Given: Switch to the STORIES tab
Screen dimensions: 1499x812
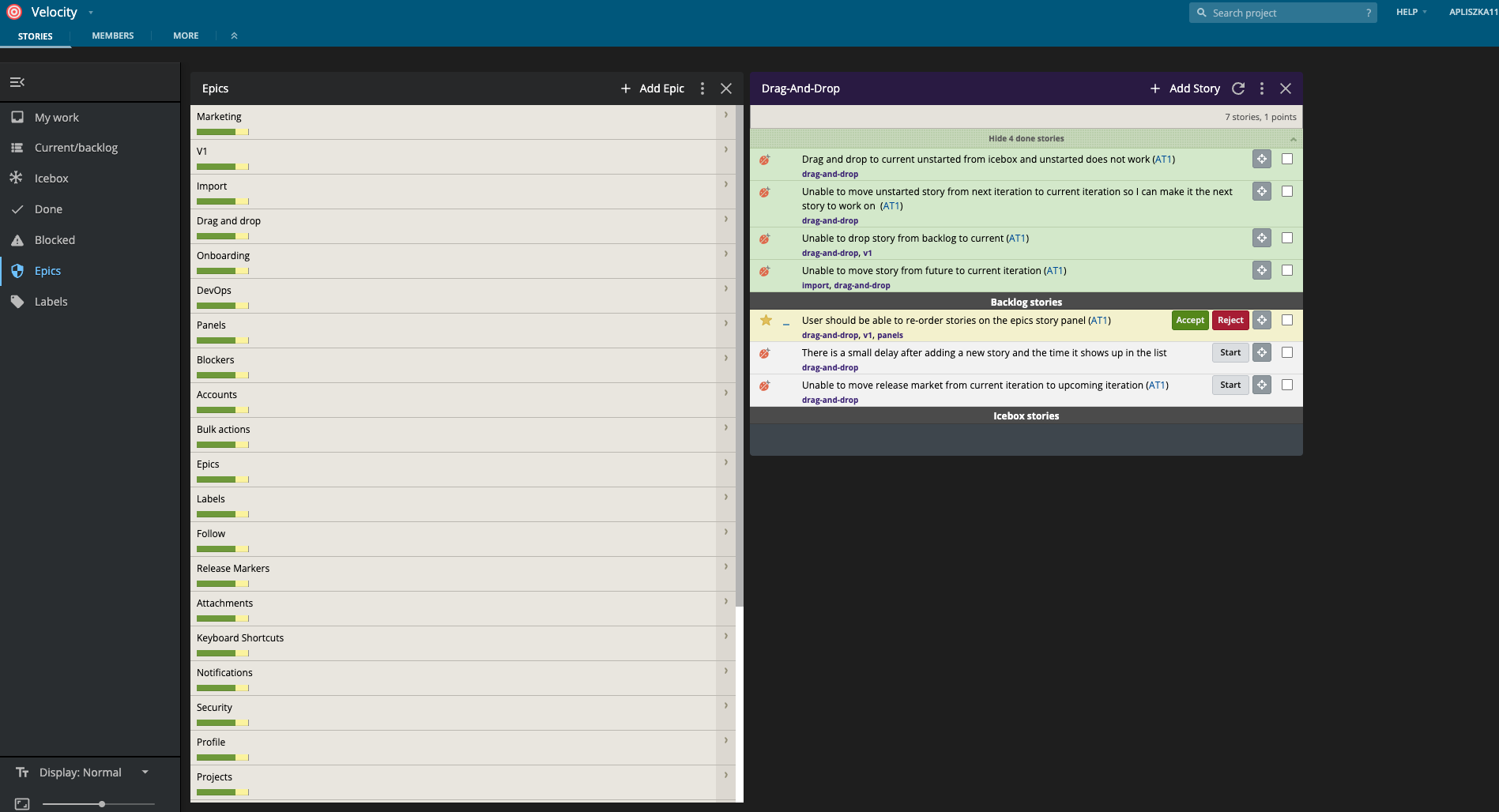Looking at the screenshot, I should point(36,36).
